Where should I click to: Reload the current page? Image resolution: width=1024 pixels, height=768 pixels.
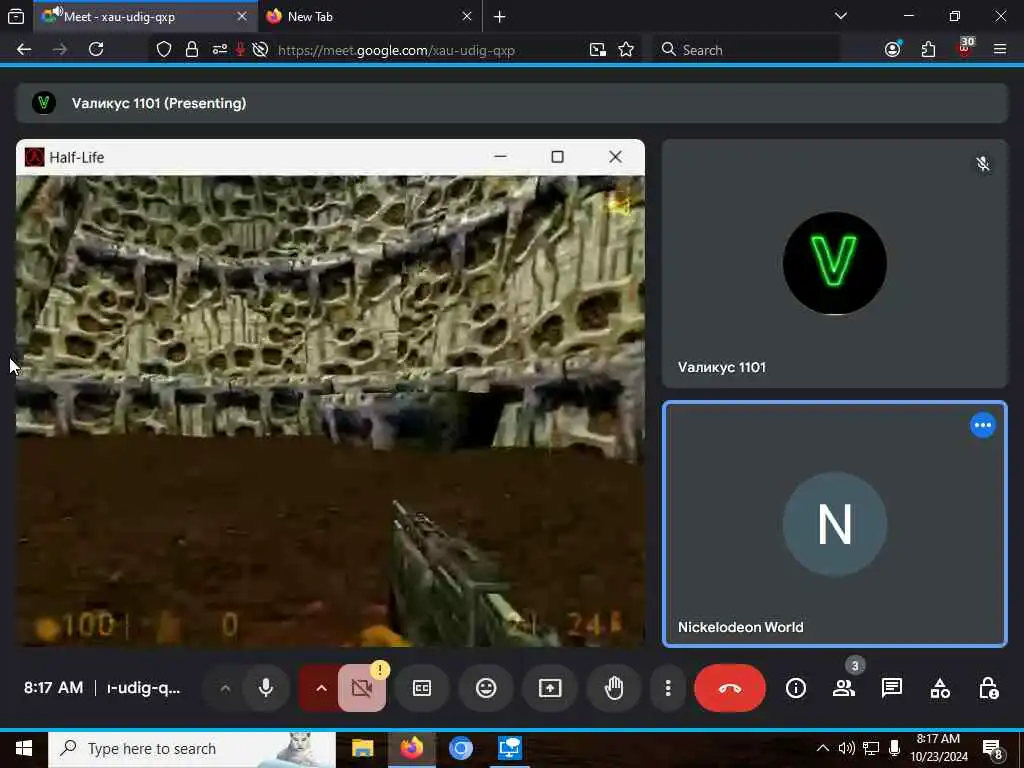(x=96, y=50)
